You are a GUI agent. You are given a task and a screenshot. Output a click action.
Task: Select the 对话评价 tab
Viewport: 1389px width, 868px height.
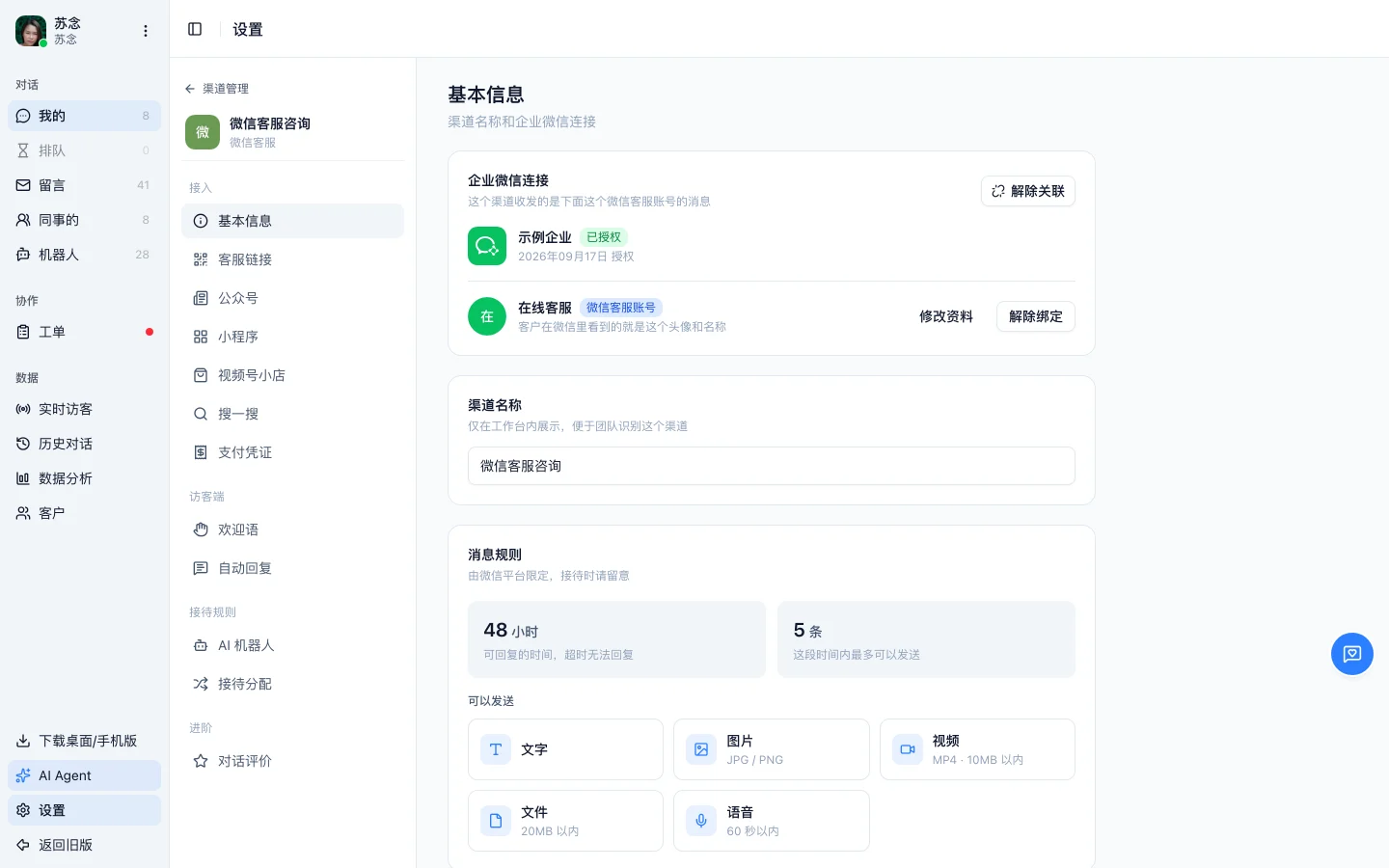coord(292,761)
